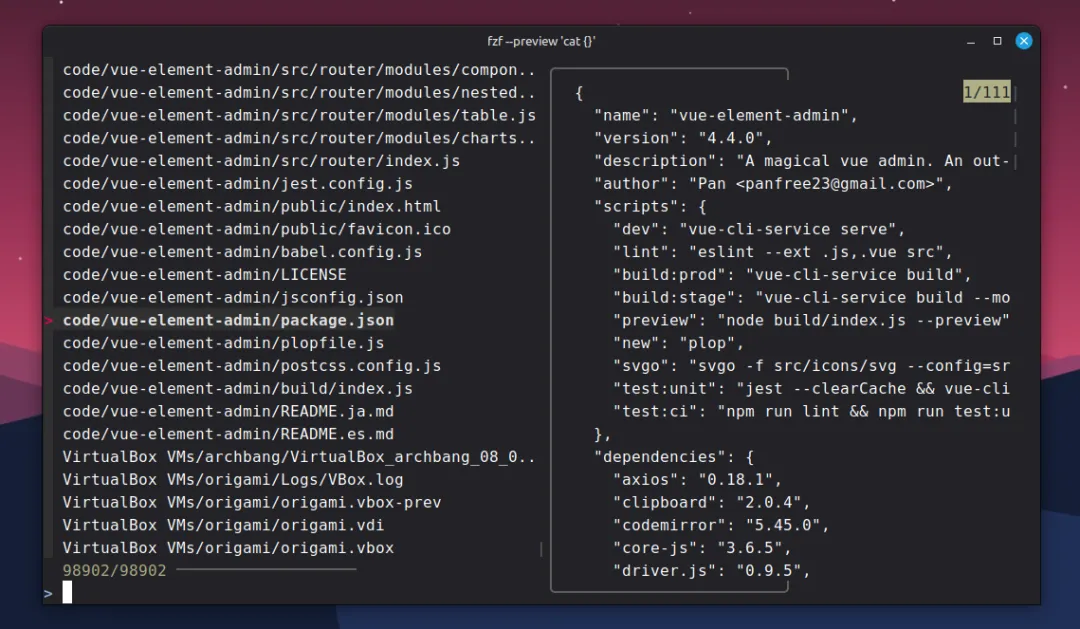The image size is (1080, 629).
Task: Click the "lint" script preview line
Action: (782, 251)
